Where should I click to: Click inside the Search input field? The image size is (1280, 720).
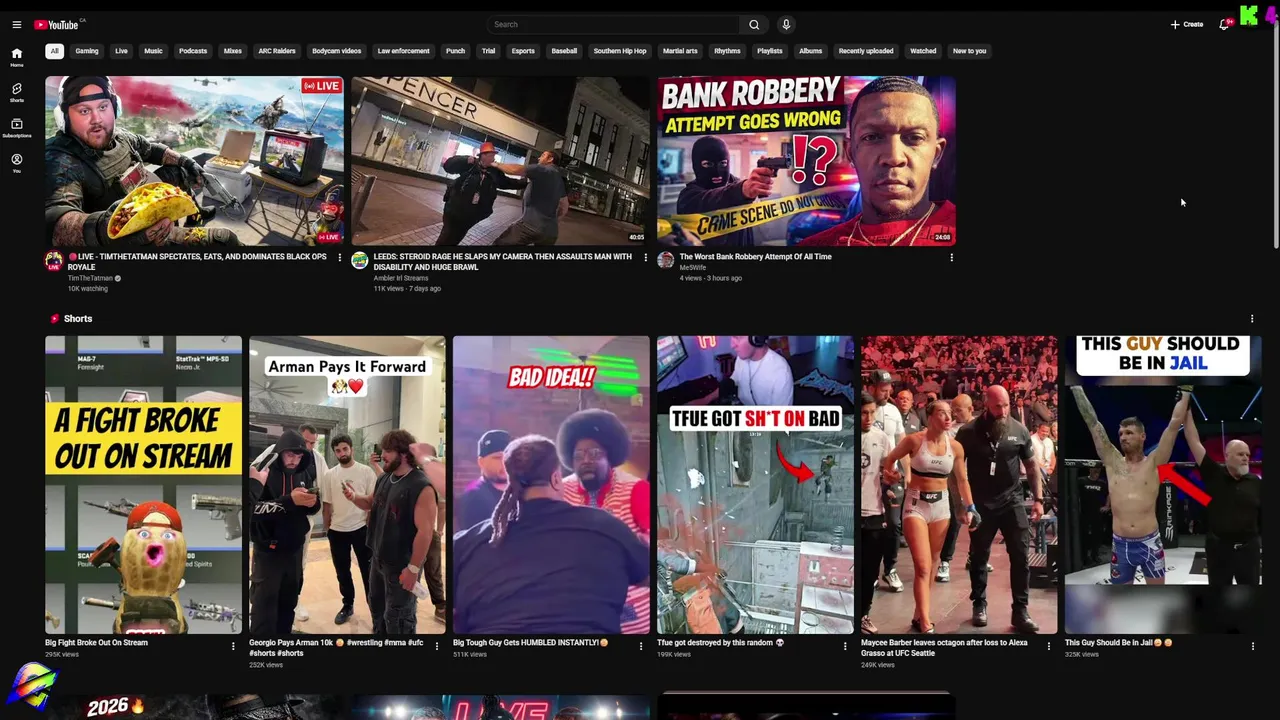click(x=613, y=25)
